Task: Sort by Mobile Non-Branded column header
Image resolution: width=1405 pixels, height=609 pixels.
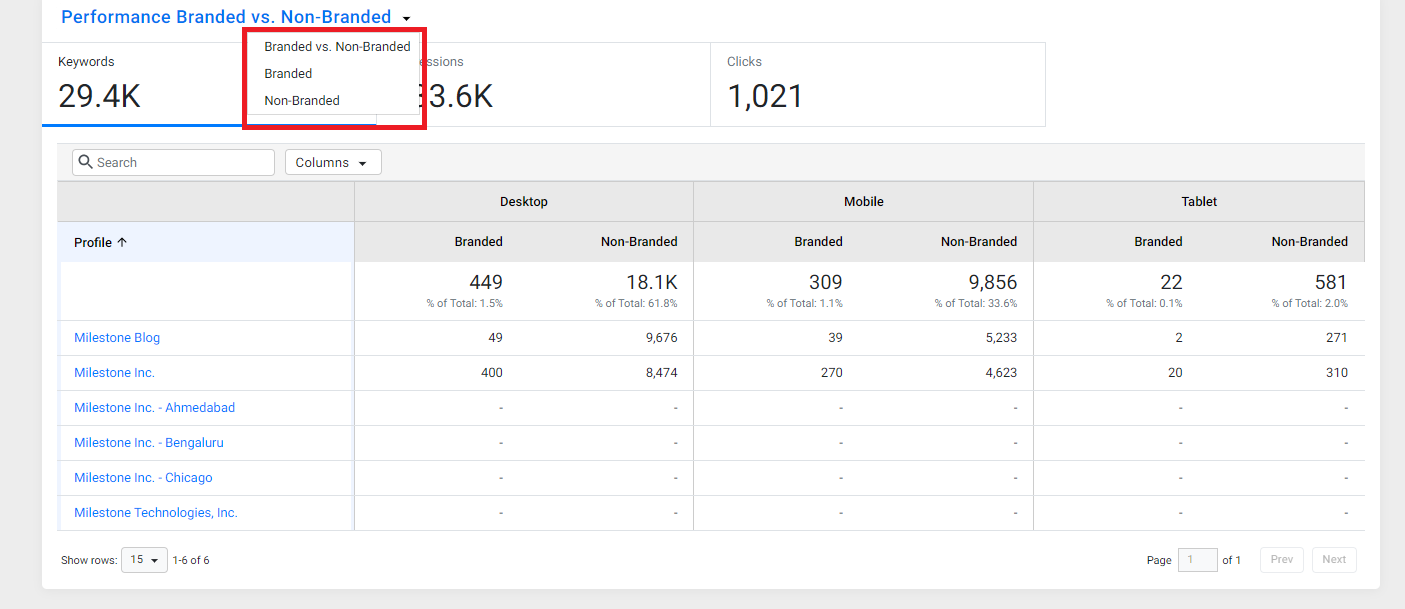Action: coord(979,242)
